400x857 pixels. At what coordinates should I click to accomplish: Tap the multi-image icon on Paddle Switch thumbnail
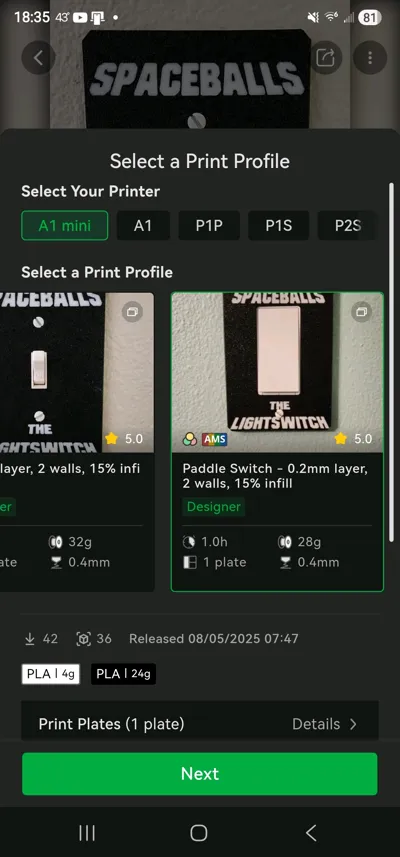click(x=361, y=312)
